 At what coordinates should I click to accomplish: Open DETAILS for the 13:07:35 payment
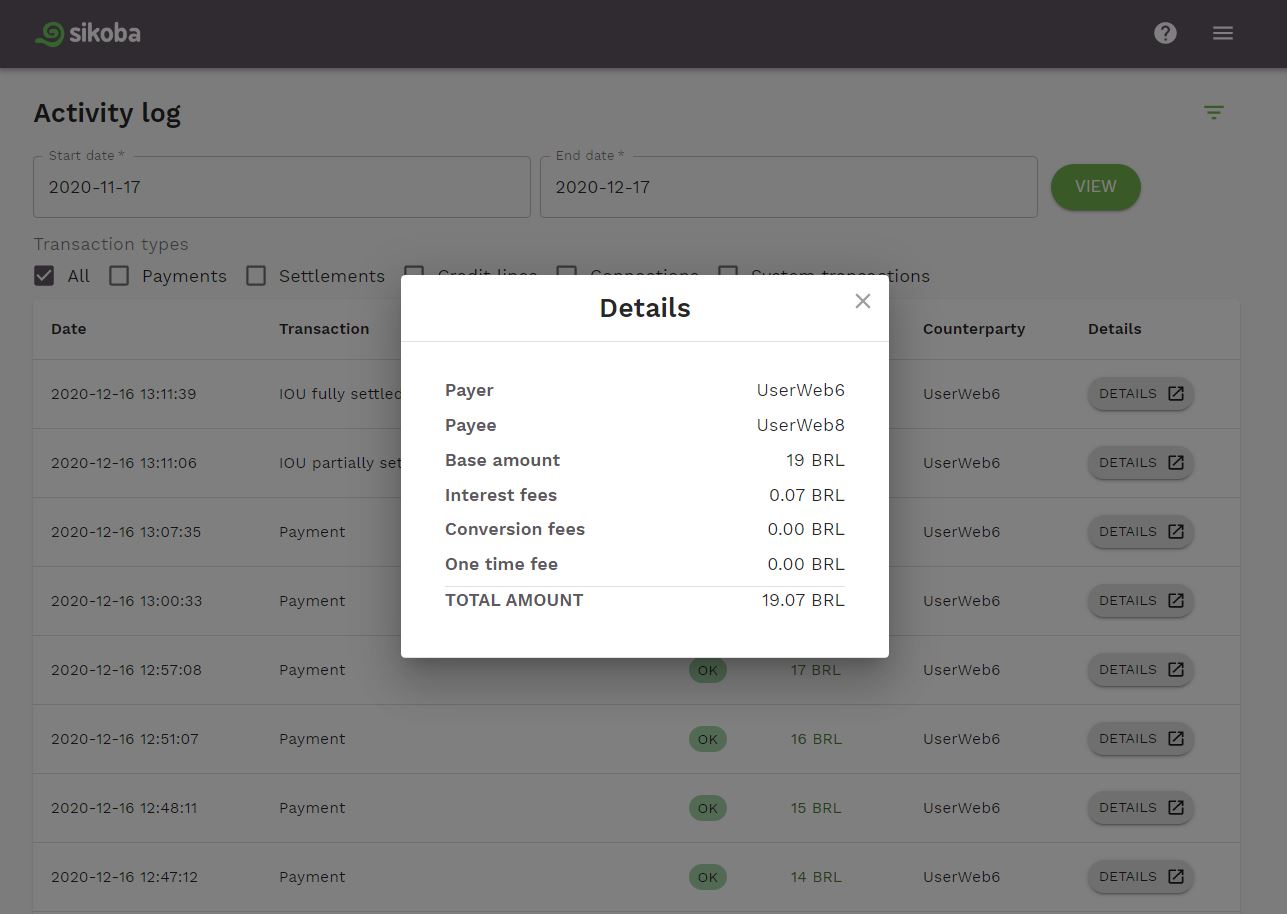pos(1141,532)
